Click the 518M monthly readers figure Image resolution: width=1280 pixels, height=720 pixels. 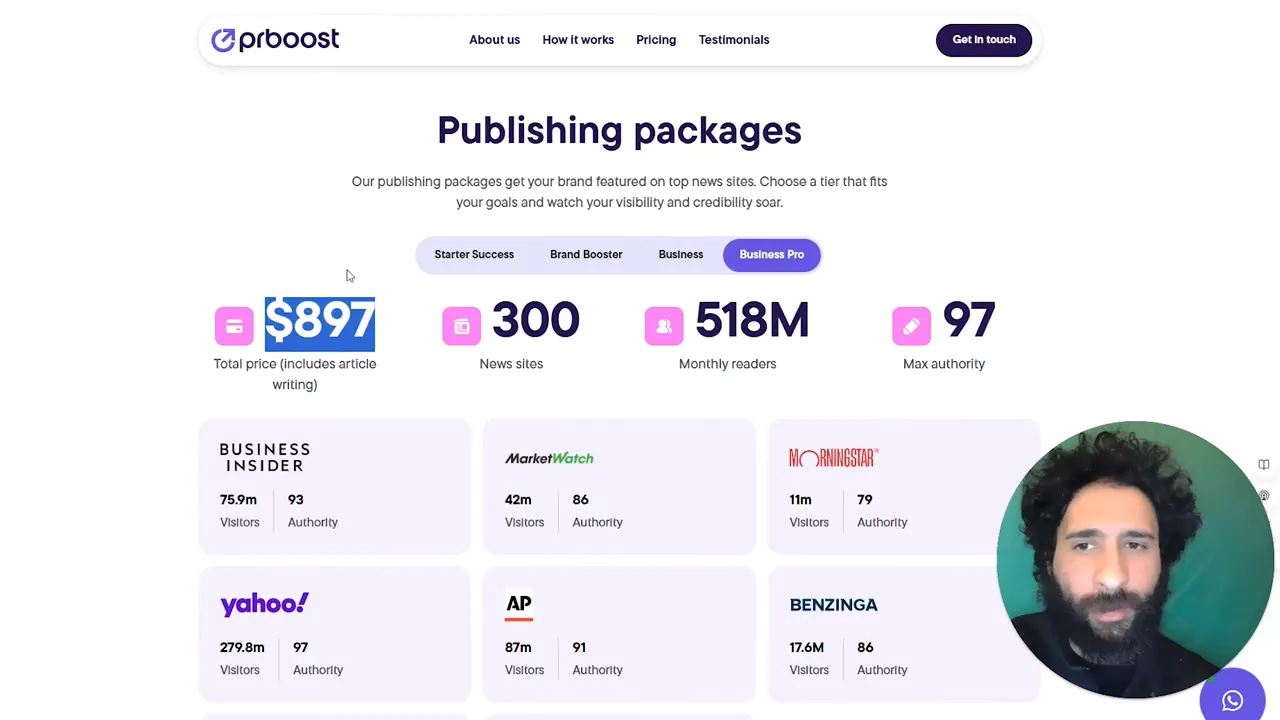pyautogui.click(x=752, y=321)
